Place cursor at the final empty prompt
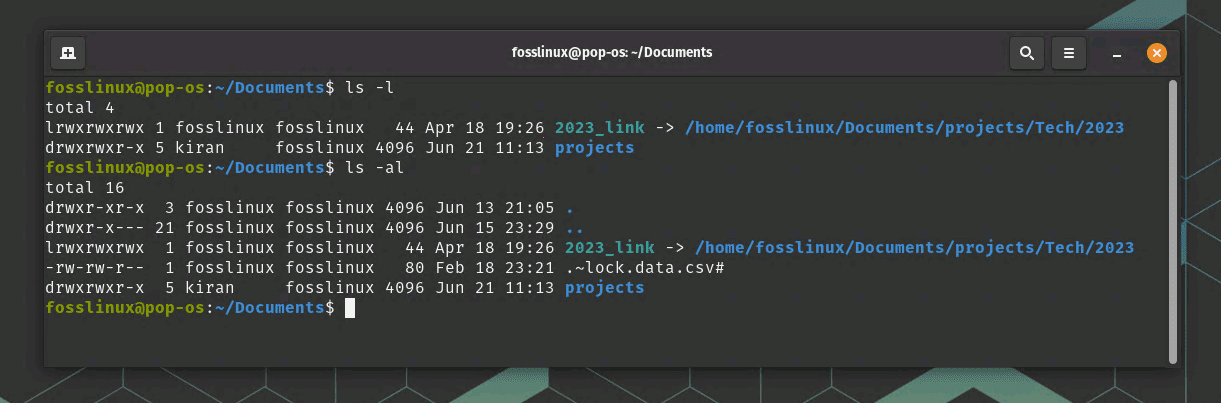 350,308
